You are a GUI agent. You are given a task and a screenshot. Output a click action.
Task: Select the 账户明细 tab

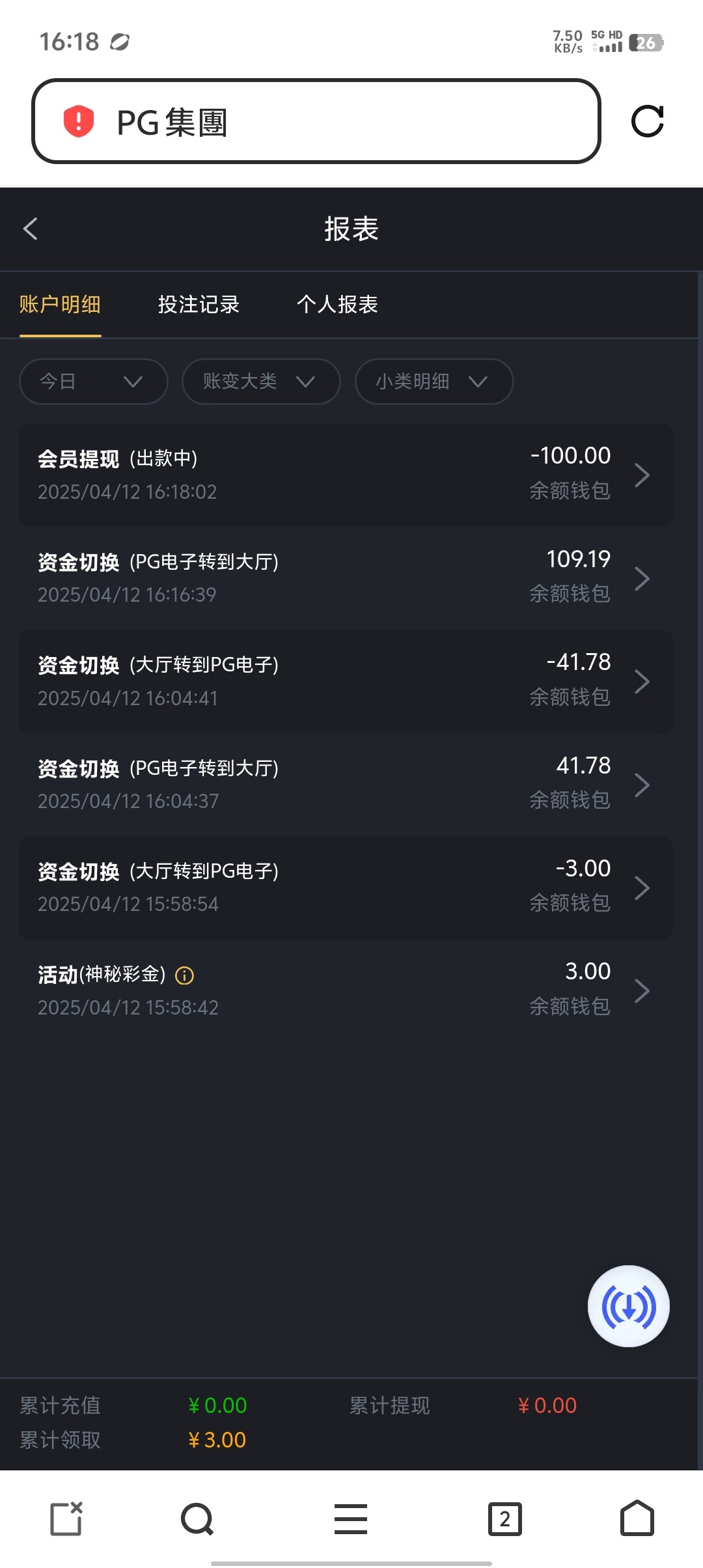60,305
